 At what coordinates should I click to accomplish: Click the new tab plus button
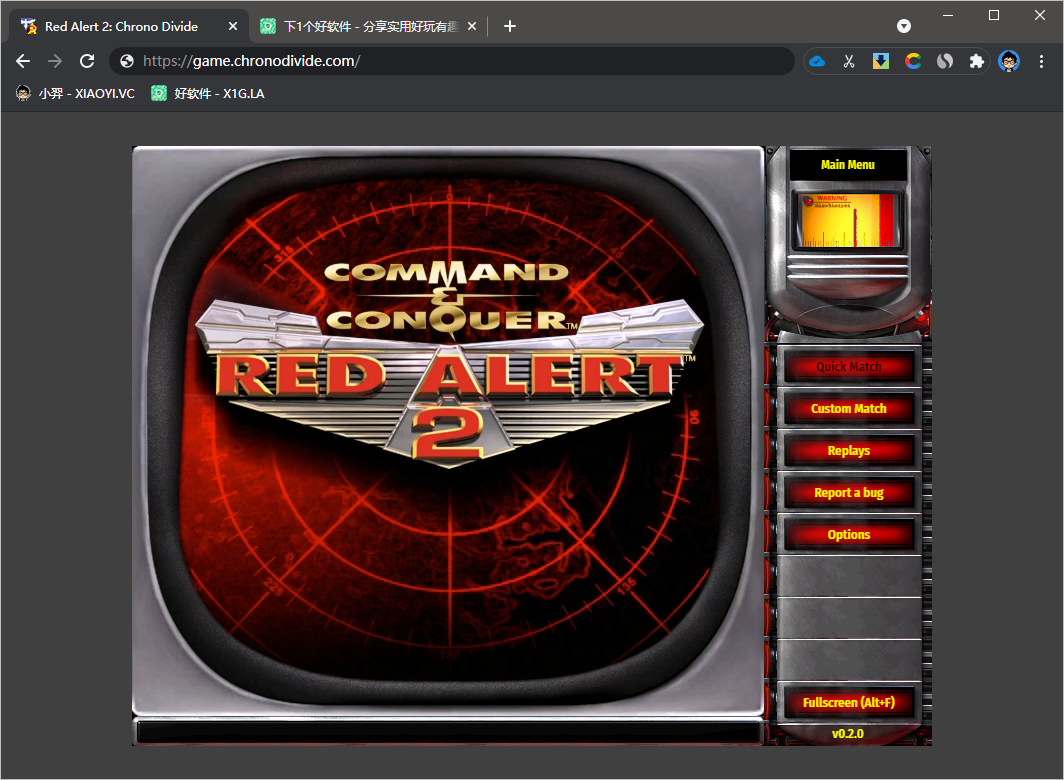click(510, 26)
